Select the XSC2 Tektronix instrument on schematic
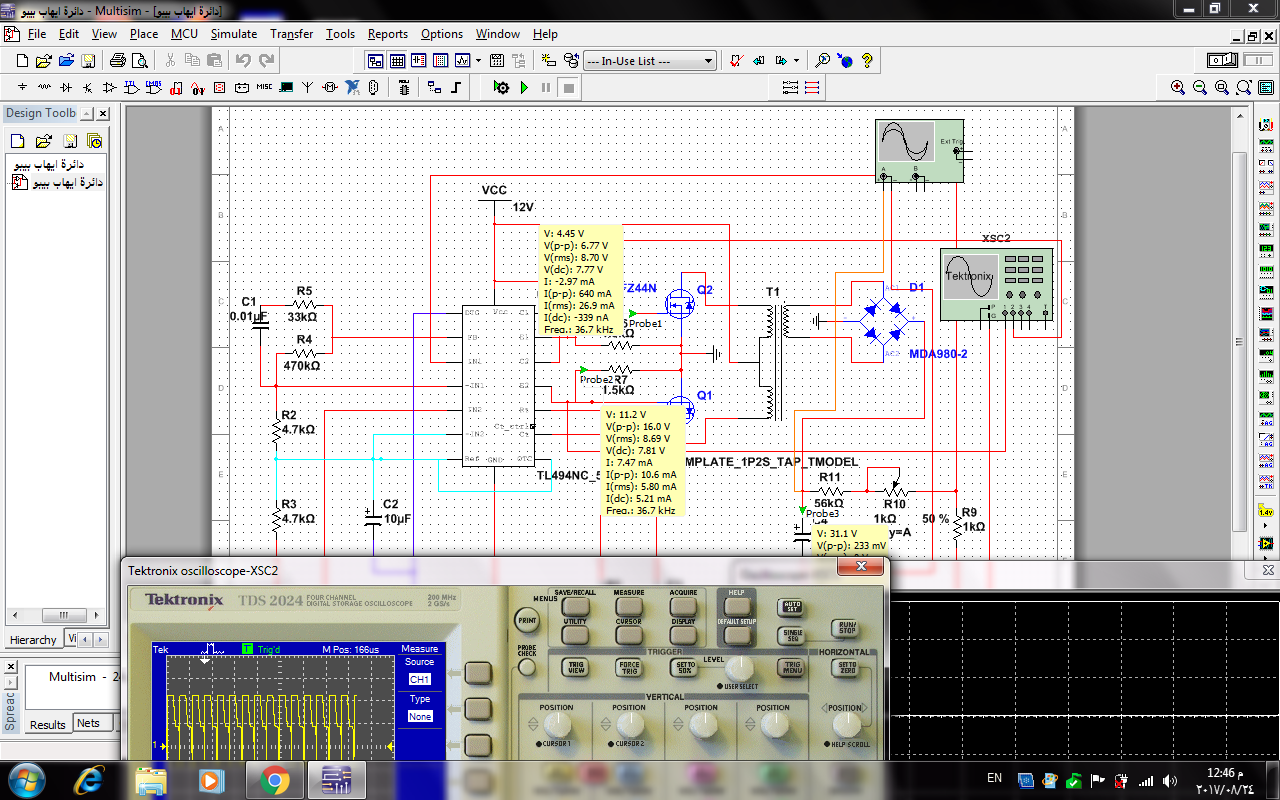This screenshot has width=1280, height=800. pyautogui.click(x=997, y=284)
